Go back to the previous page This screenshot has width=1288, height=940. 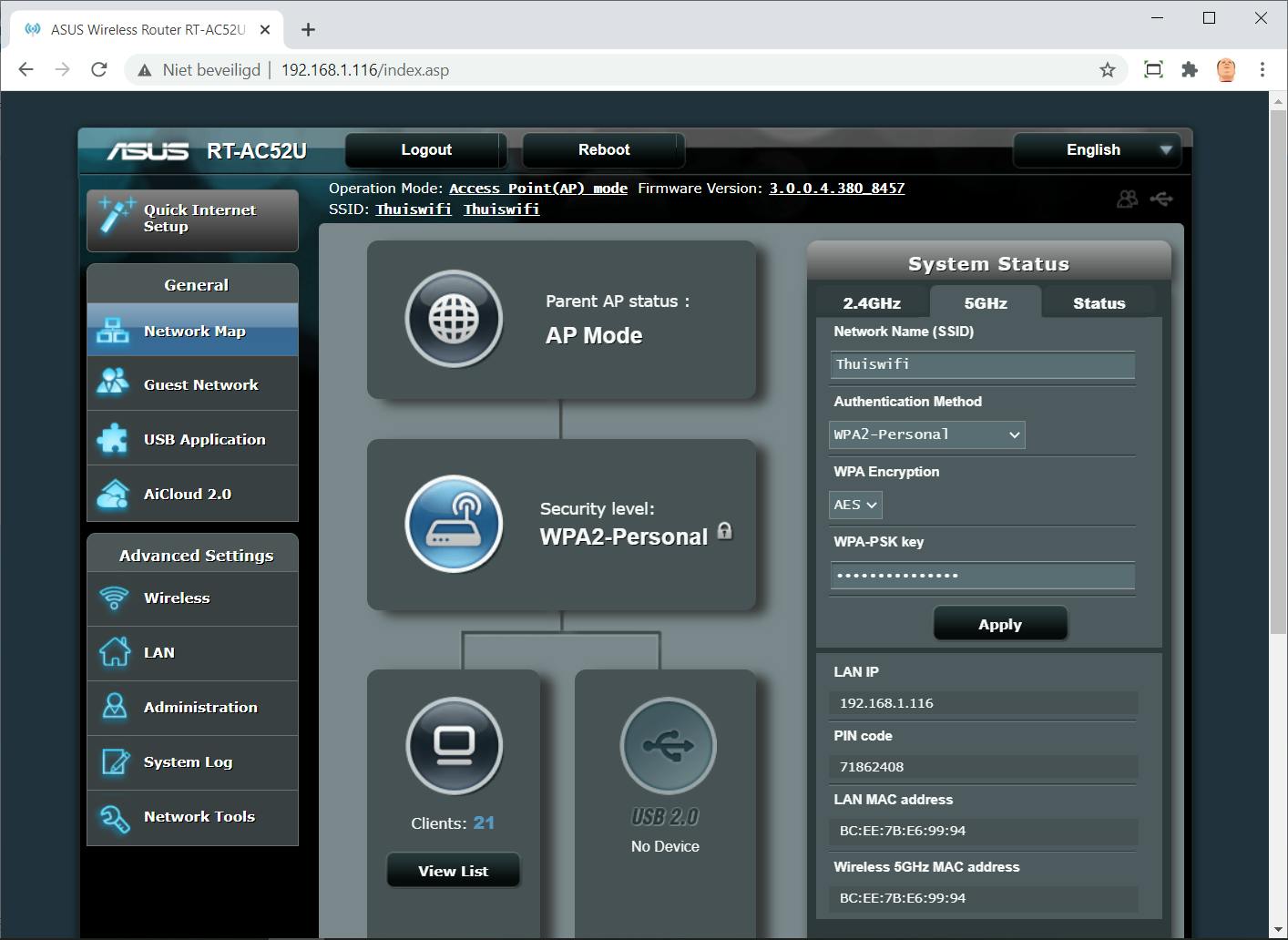(x=26, y=70)
